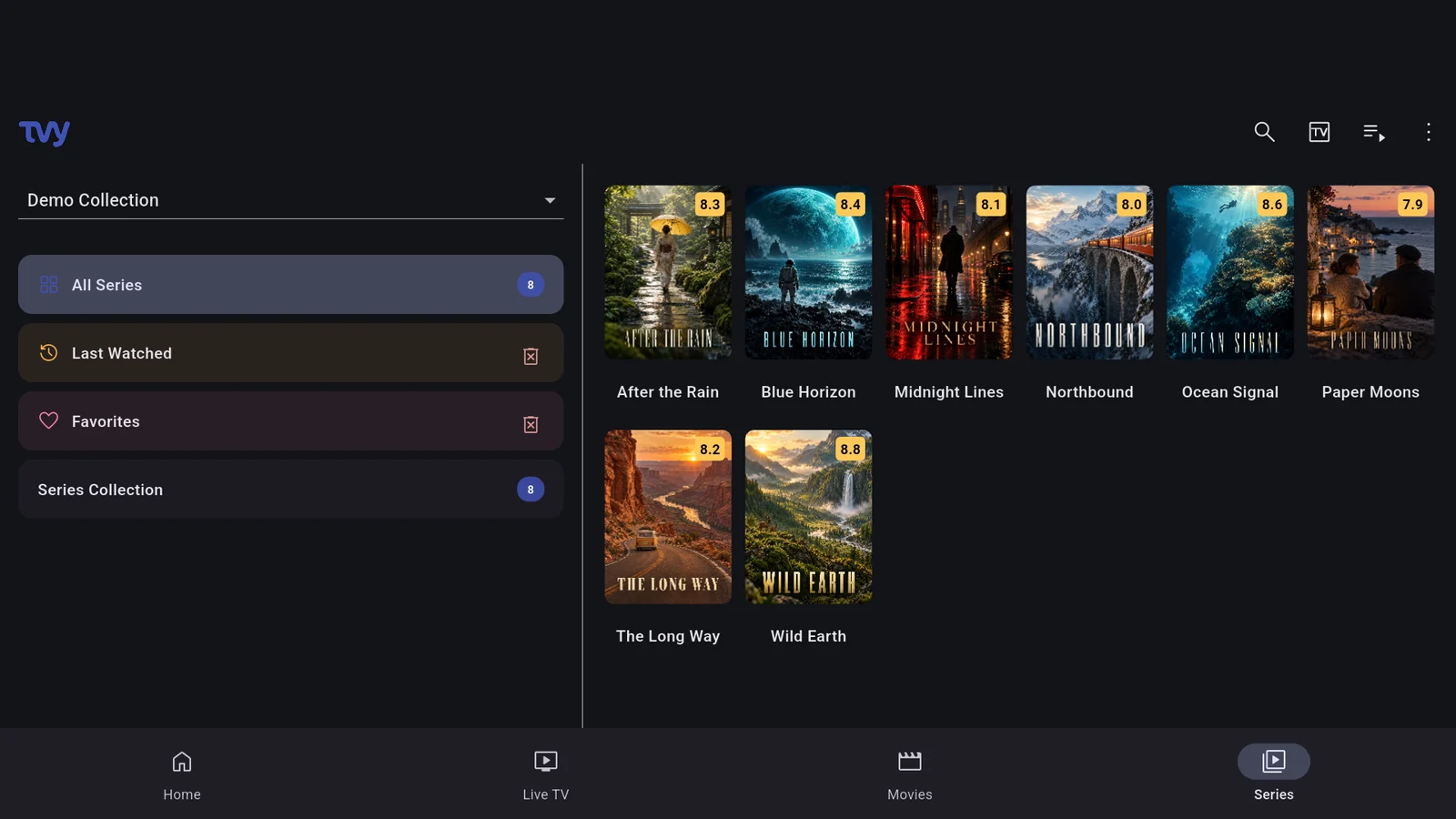Open the playlist queue icon
This screenshot has width=1456, height=819.
[1374, 133]
